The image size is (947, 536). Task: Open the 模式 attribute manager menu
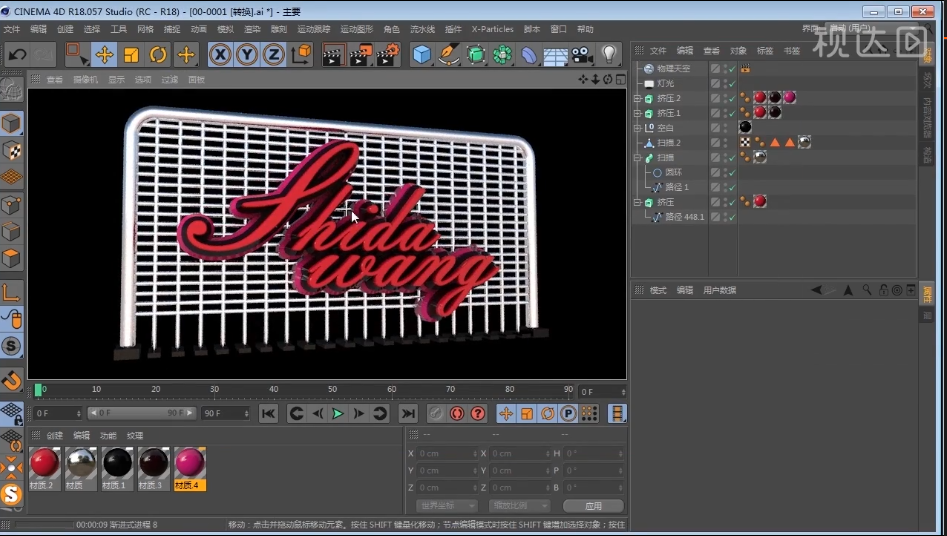tap(658, 291)
